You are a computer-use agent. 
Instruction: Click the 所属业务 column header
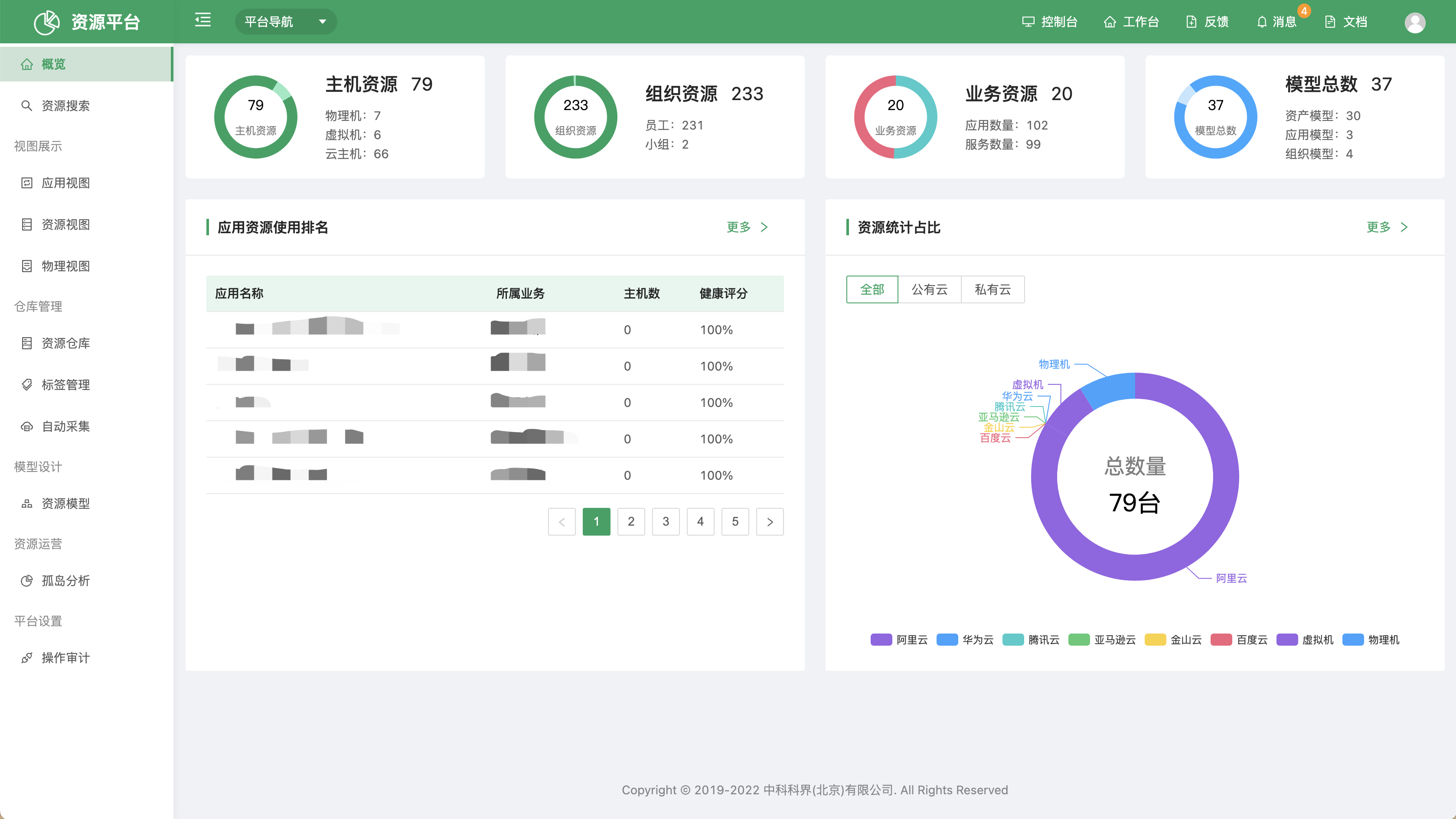tap(521, 293)
